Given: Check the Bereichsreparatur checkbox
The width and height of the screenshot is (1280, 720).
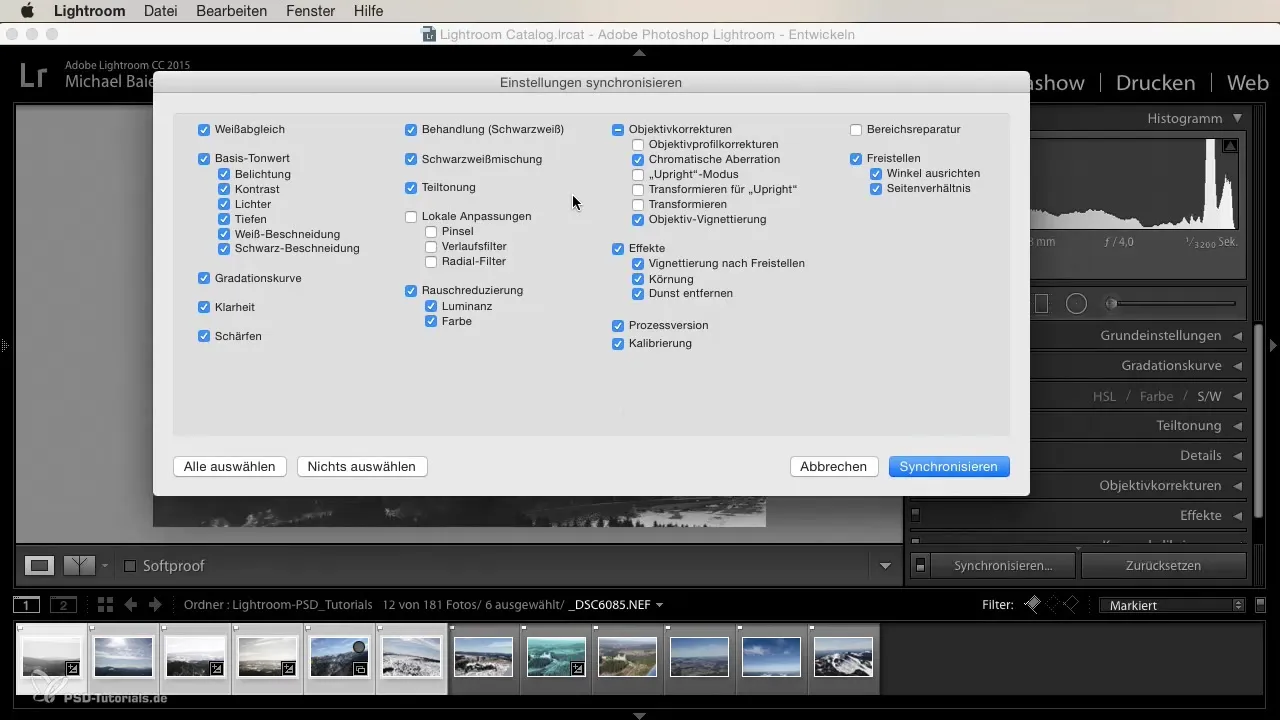Looking at the screenshot, I should pyautogui.click(x=856, y=129).
